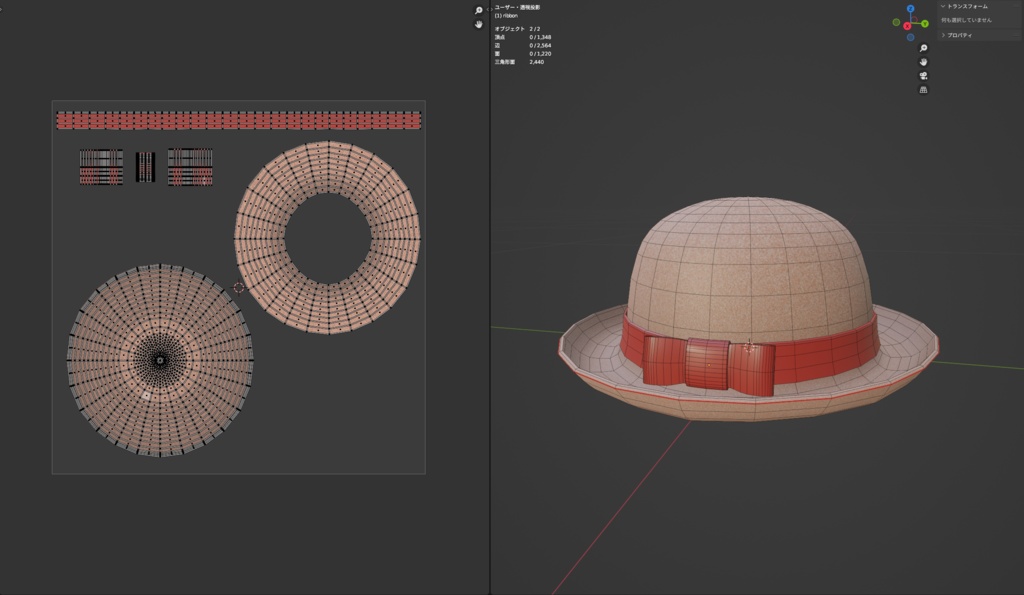Click the 3D viewport zoom magnifier icon

coord(923,48)
